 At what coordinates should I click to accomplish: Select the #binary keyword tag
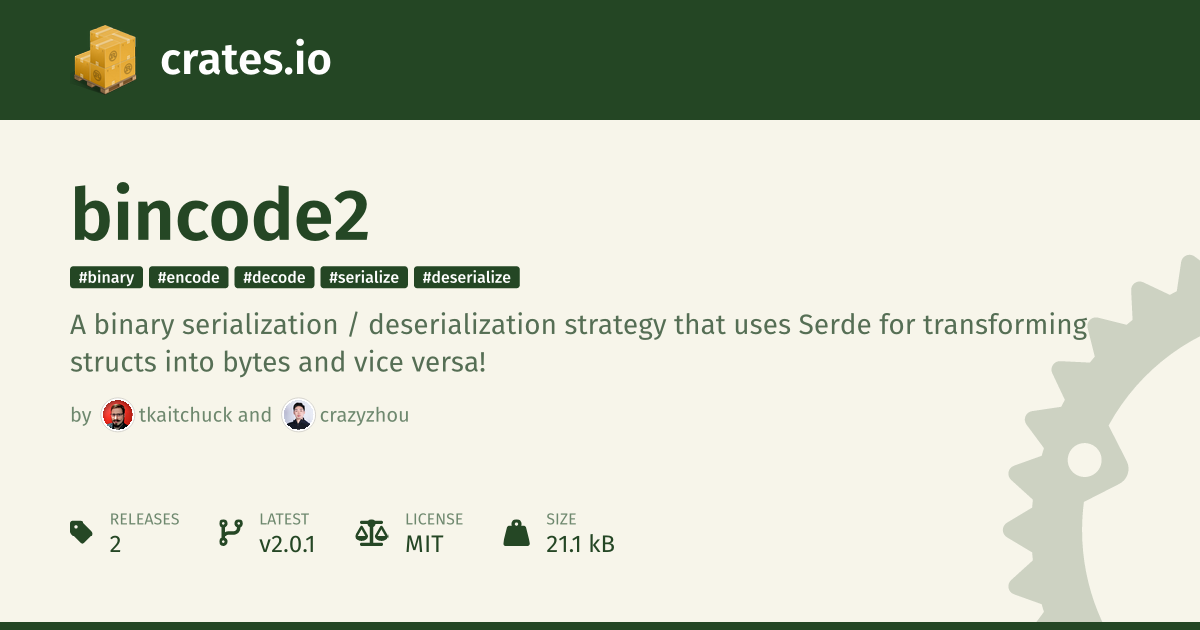coord(106,278)
